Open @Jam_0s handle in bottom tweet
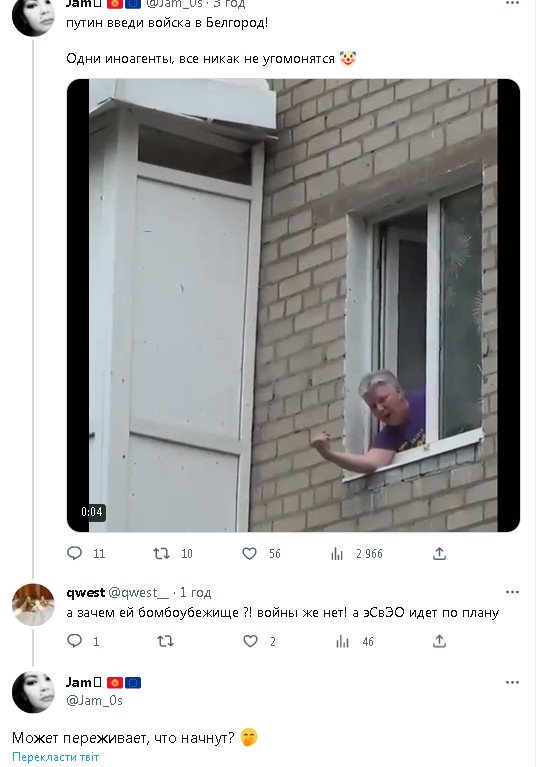 tap(94, 700)
